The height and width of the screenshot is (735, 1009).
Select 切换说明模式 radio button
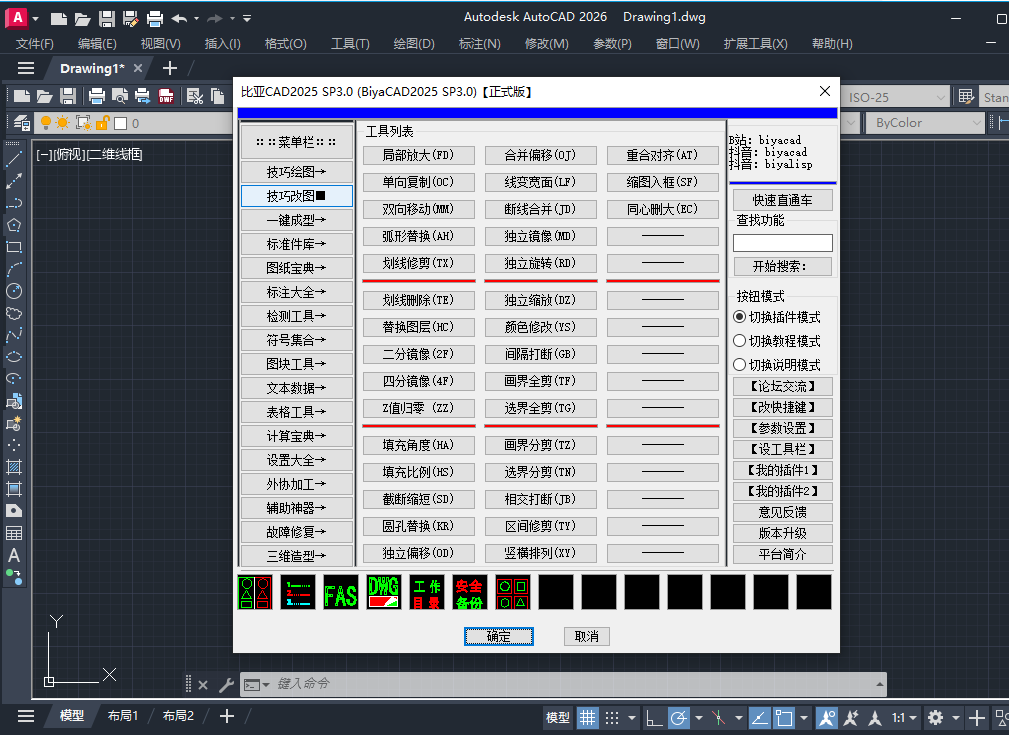point(739,365)
